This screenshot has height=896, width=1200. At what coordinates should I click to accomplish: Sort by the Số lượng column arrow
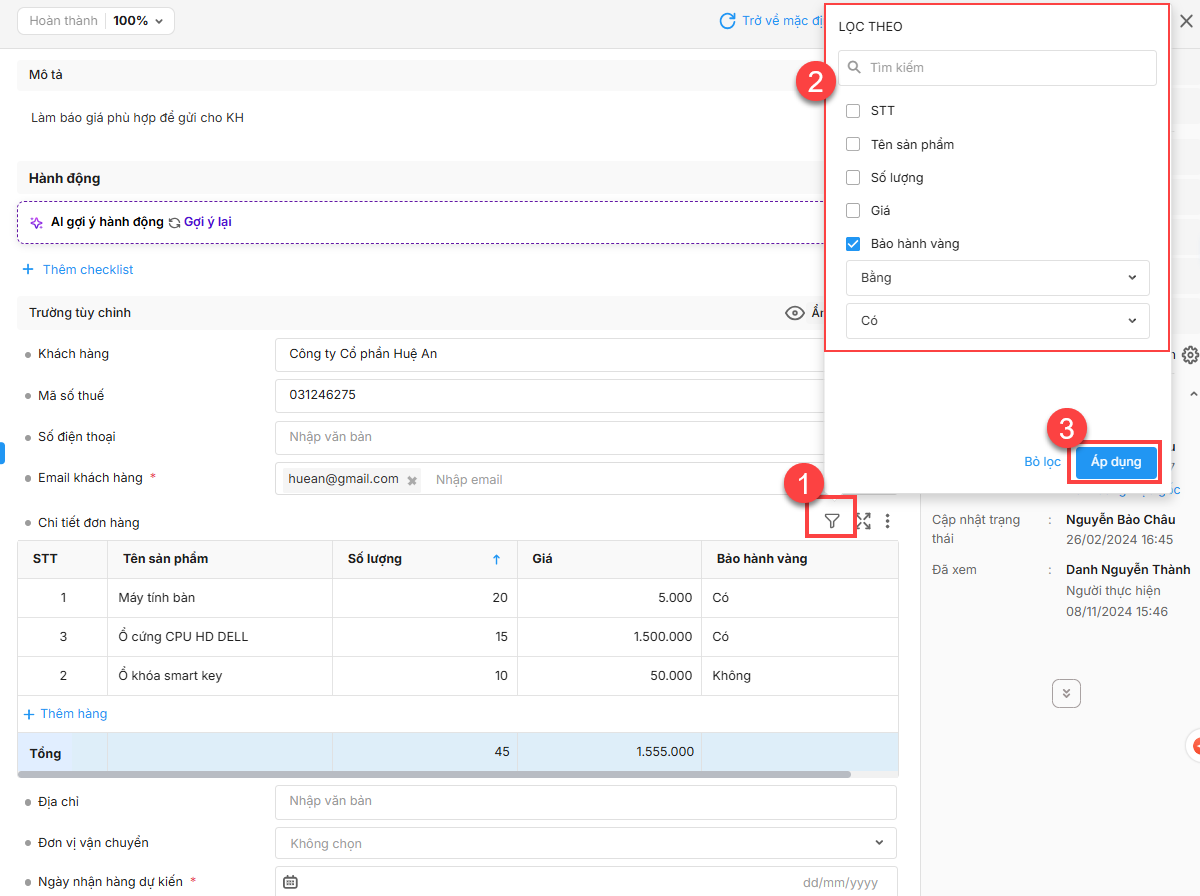coord(496,559)
